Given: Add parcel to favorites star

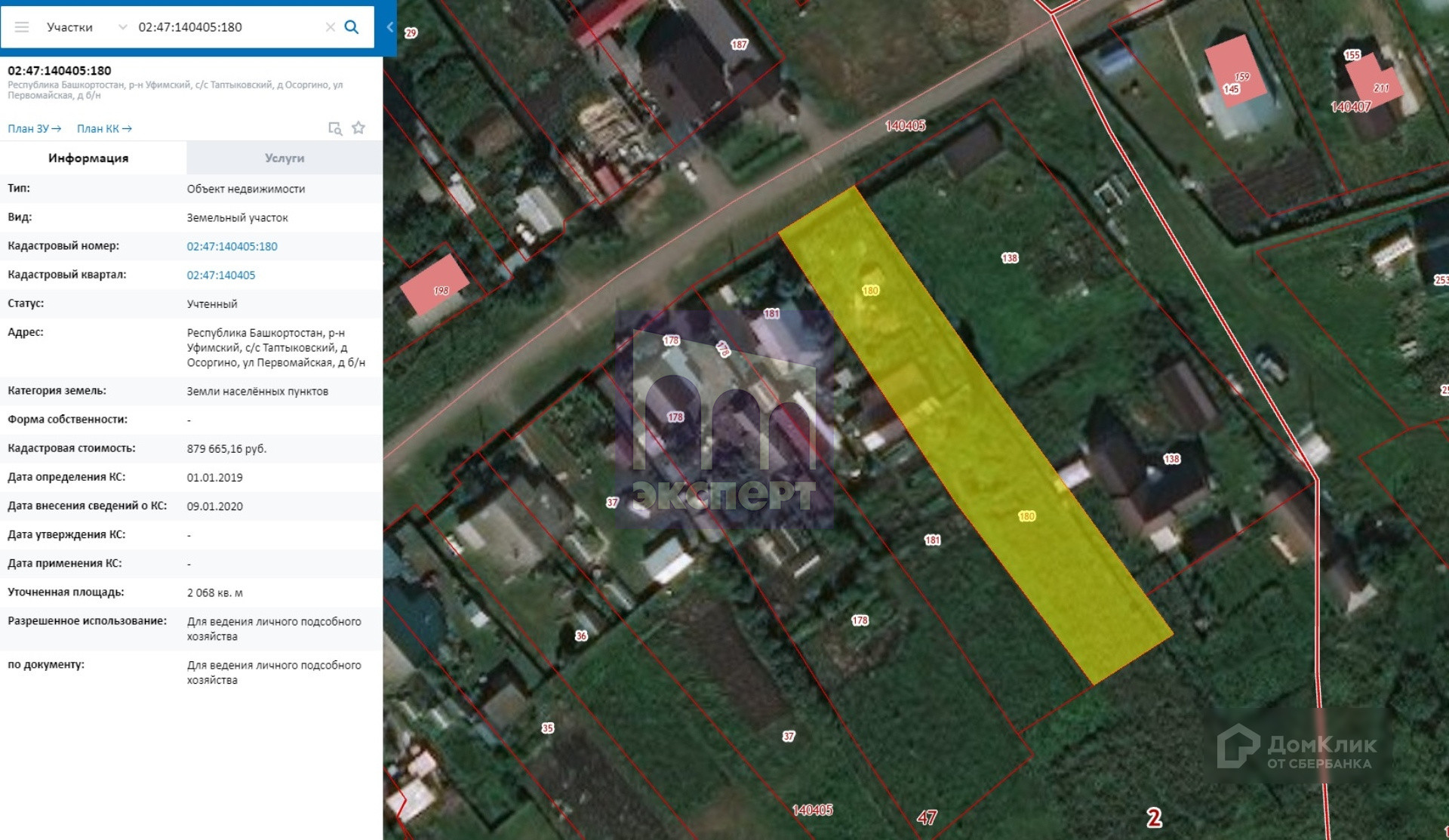Looking at the screenshot, I should tap(358, 128).
